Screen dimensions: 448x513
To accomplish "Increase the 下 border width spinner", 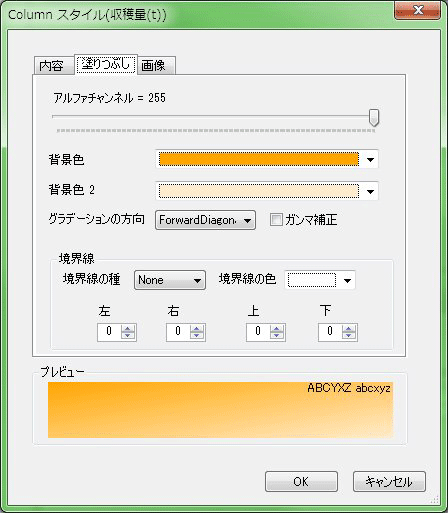I will click(x=349, y=328).
